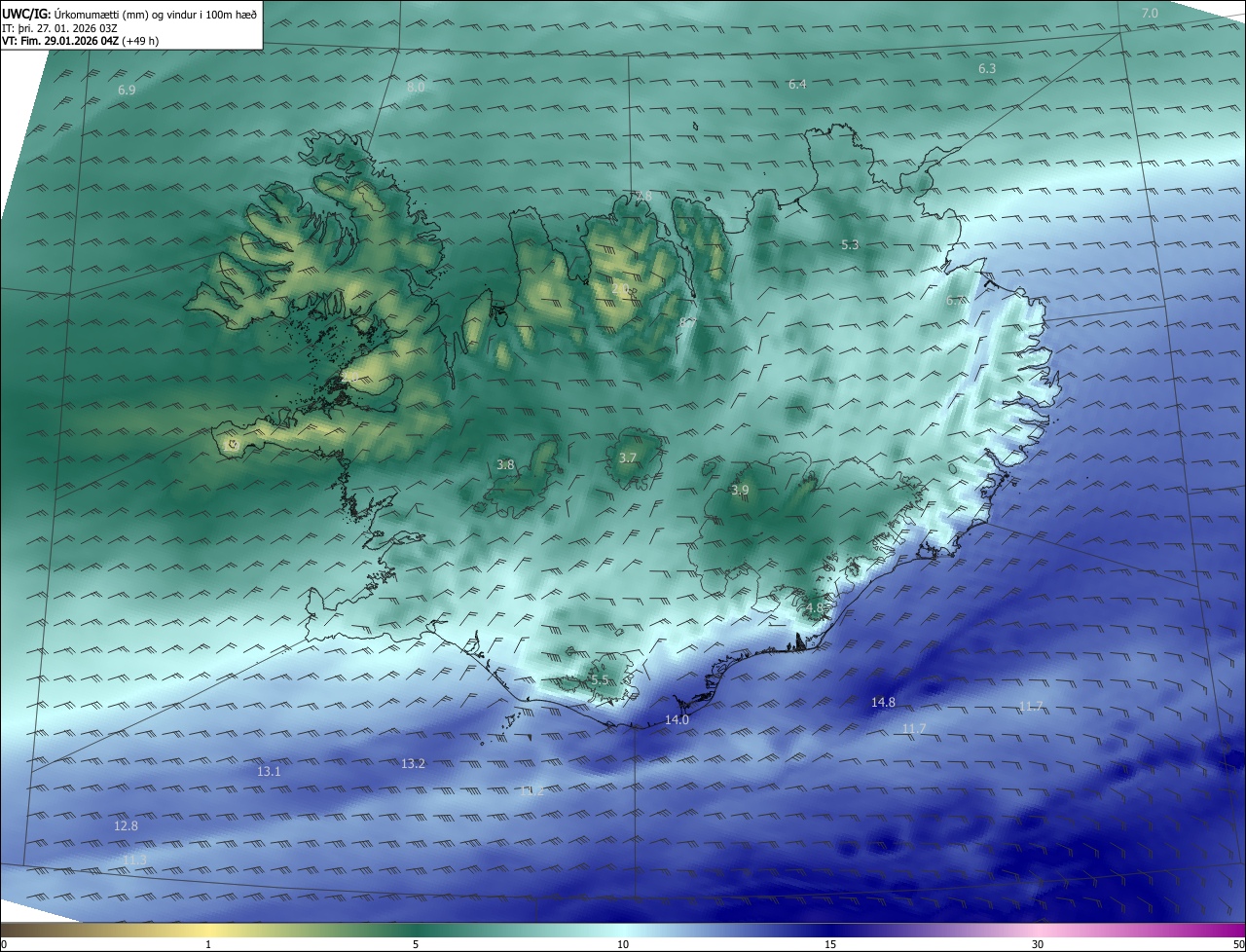Click the color scale tick 30
The height and width of the screenshot is (952, 1246).
[x=1038, y=944]
